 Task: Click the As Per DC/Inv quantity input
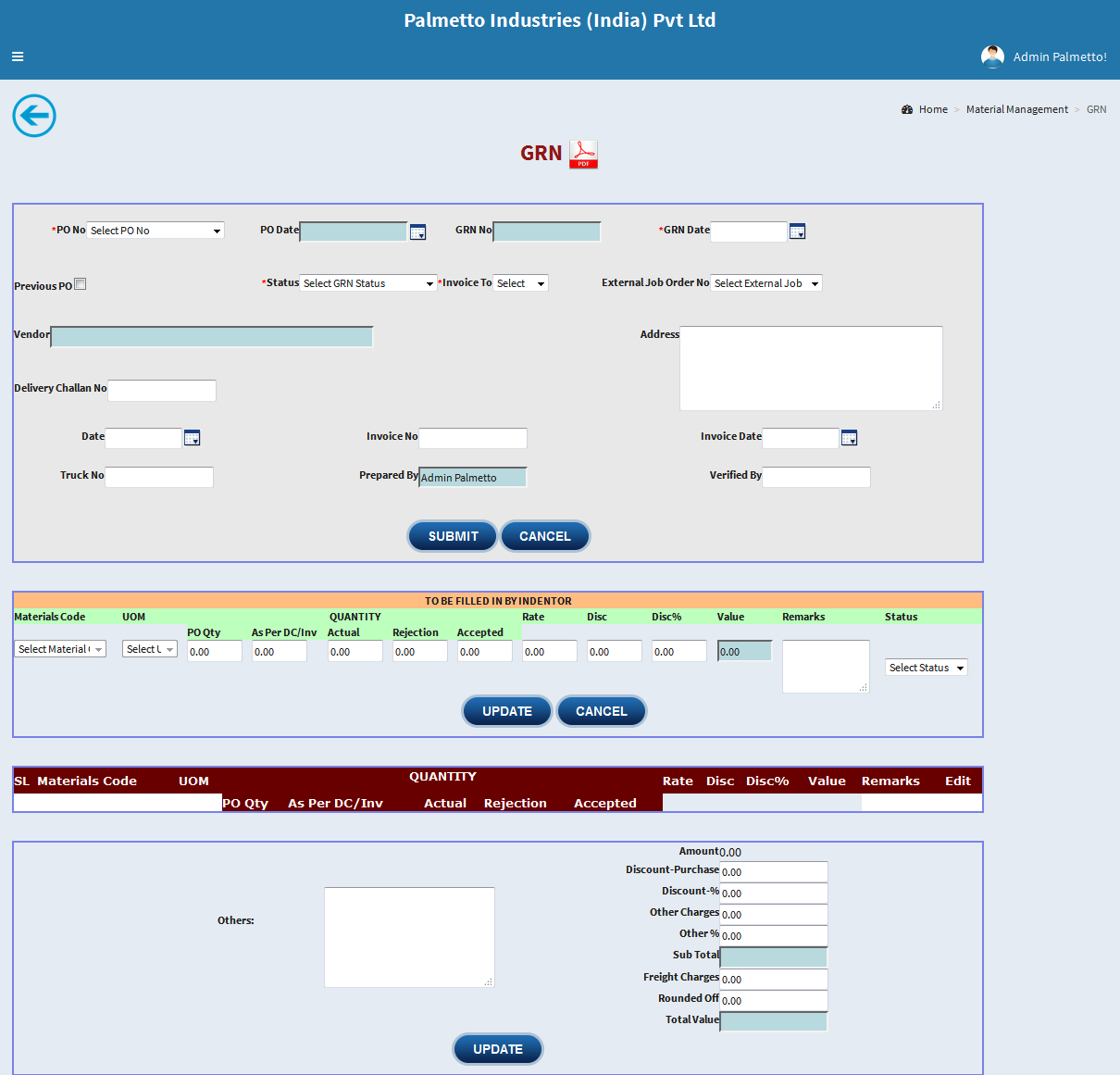click(280, 651)
